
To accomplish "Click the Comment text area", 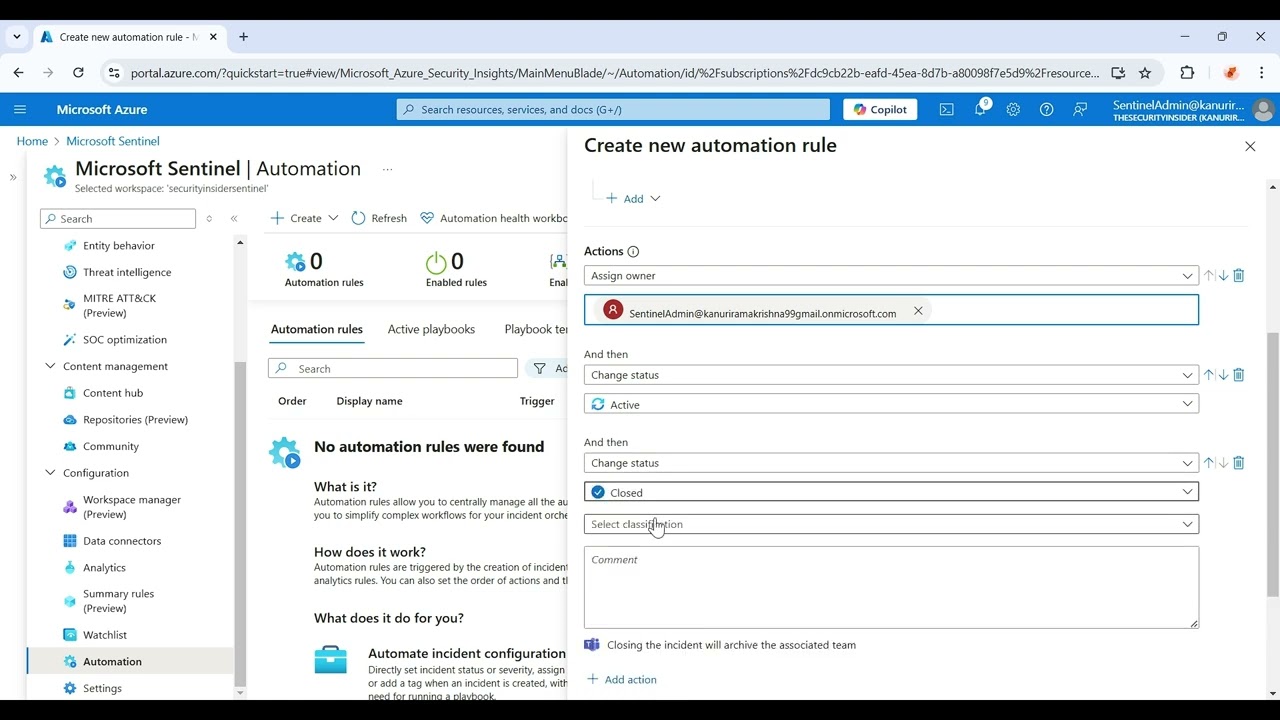I will coord(891,587).
